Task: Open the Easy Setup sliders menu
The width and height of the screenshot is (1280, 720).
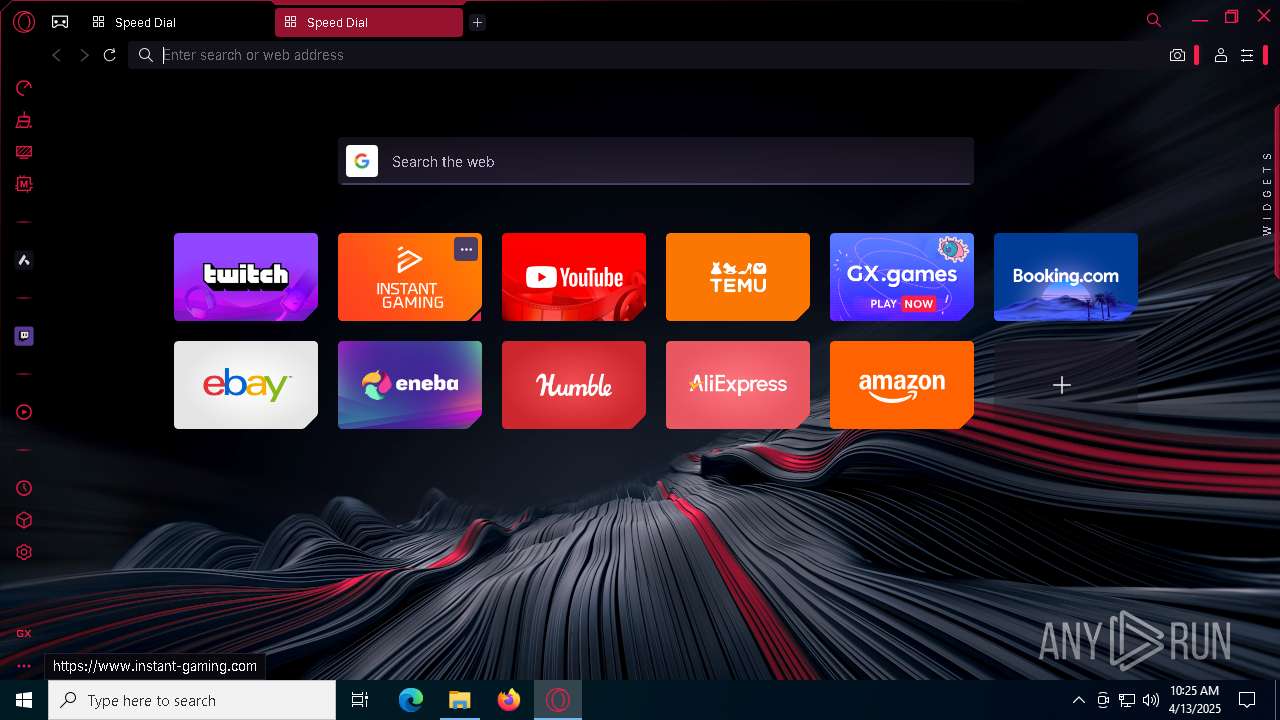Action: pos(1247,55)
